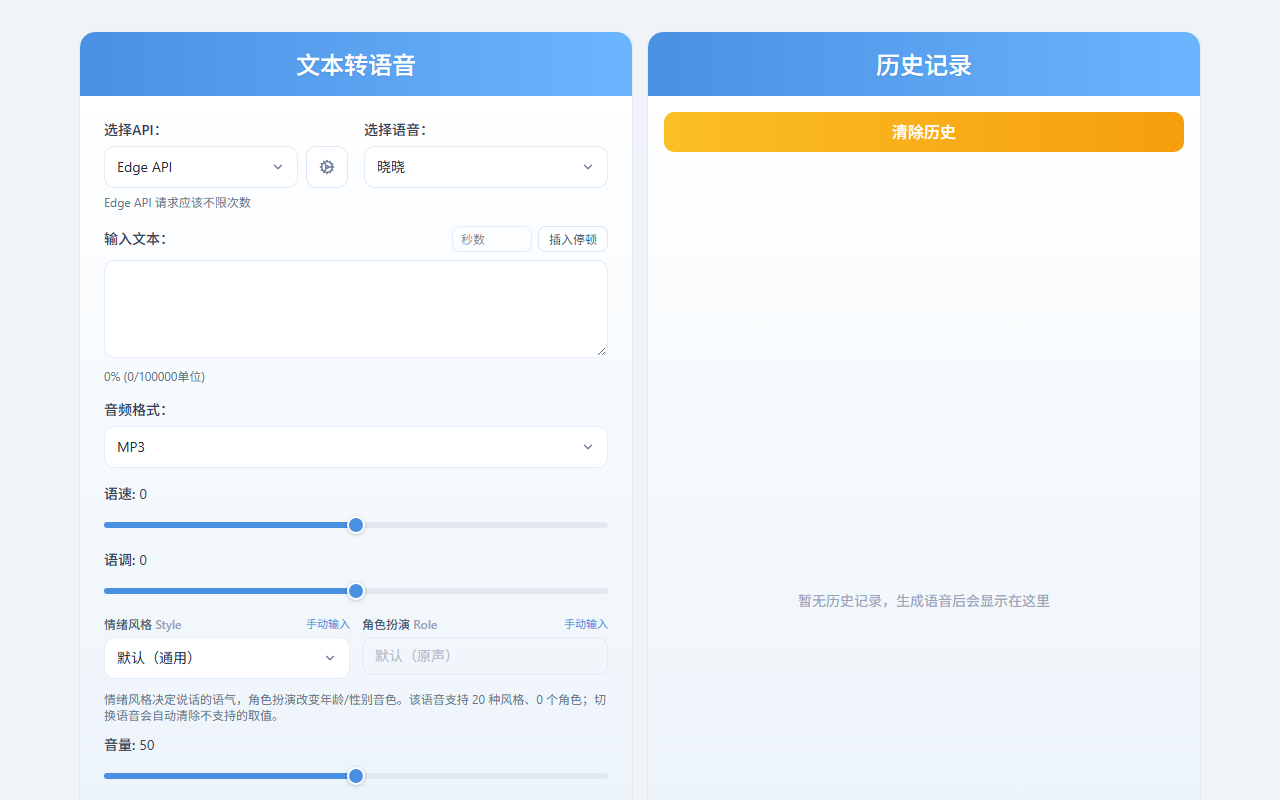Click the 音量: 50 label
The height and width of the screenshot is (800, 1280).
130,745
